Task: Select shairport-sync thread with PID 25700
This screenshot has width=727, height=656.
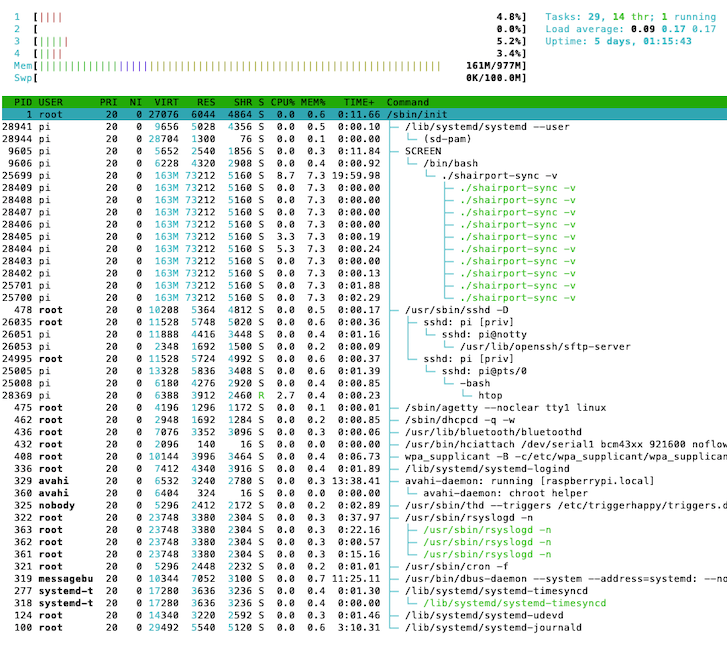Action: coord(364,298)
